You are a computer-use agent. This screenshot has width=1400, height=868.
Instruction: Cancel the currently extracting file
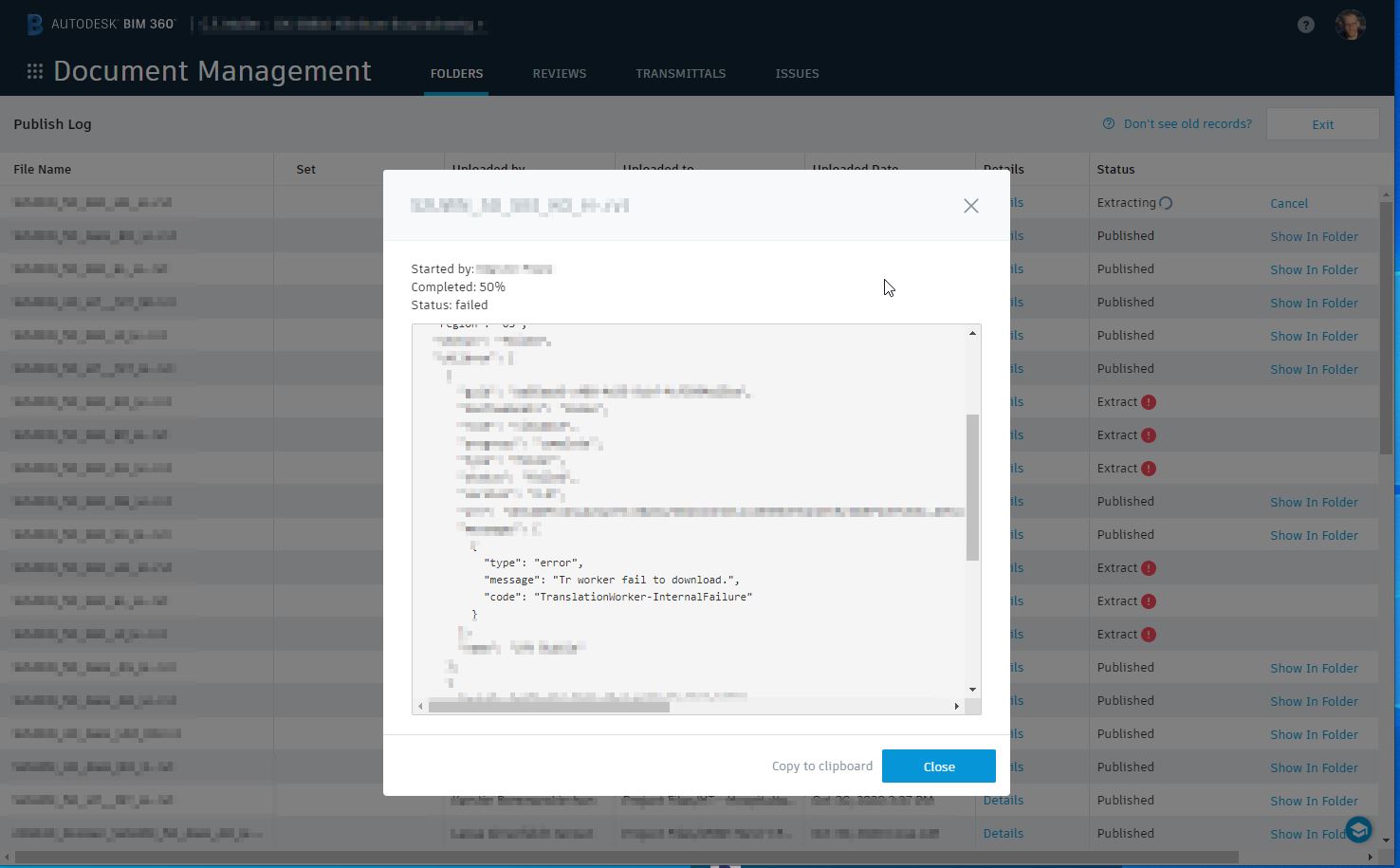(x=1288, y=202)
